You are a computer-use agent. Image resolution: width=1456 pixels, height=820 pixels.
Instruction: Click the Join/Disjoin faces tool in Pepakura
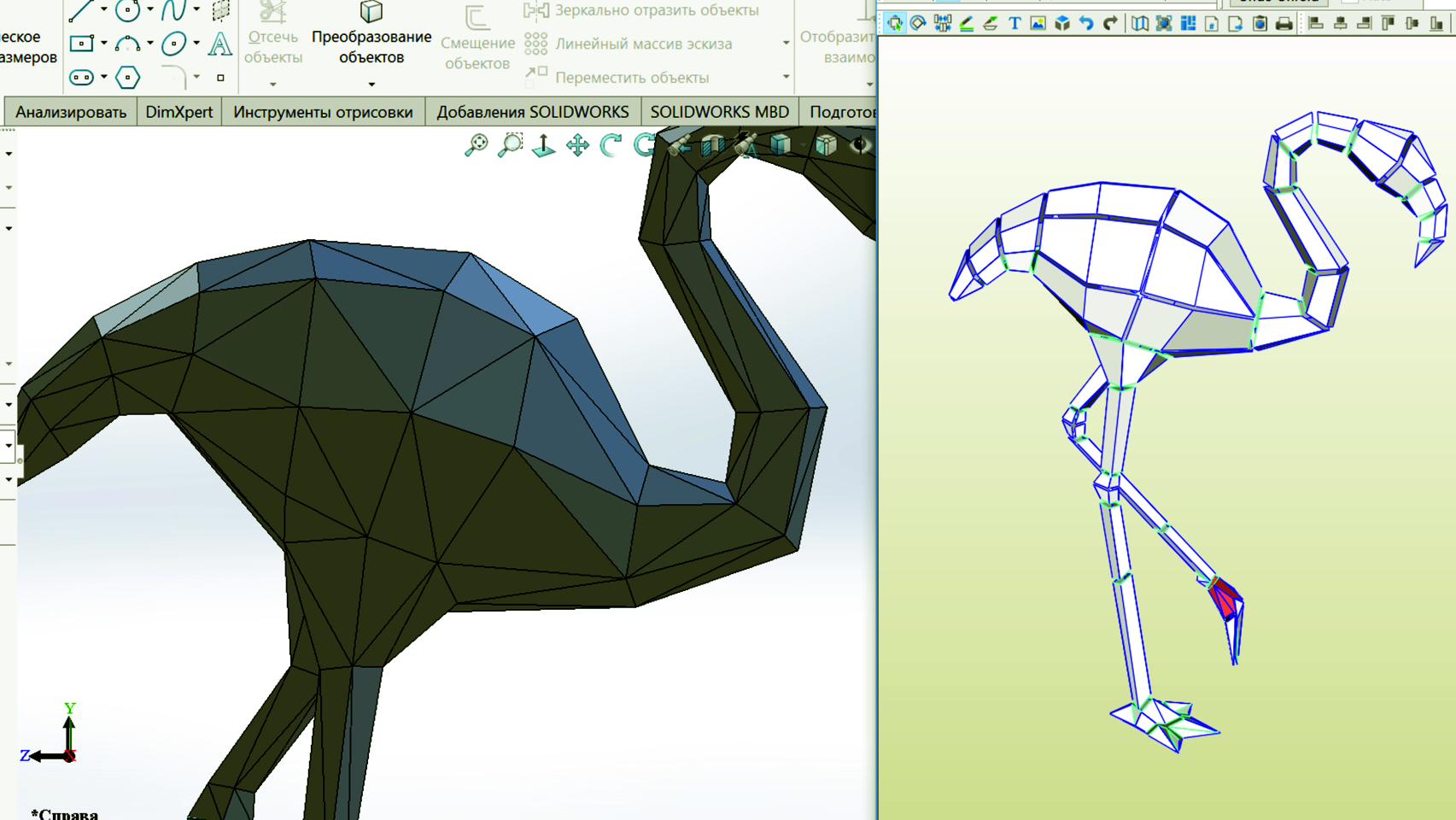point(942,23)
